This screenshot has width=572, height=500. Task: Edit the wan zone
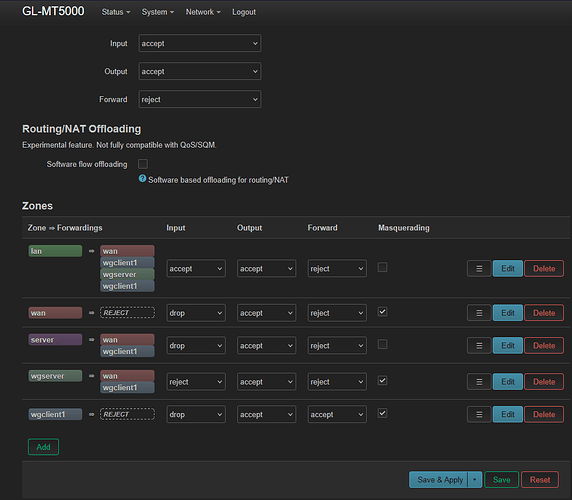[x=508, y=313]
